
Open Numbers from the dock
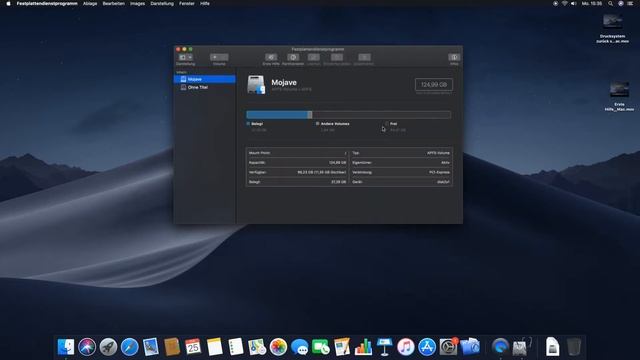(x=363, y=347)
